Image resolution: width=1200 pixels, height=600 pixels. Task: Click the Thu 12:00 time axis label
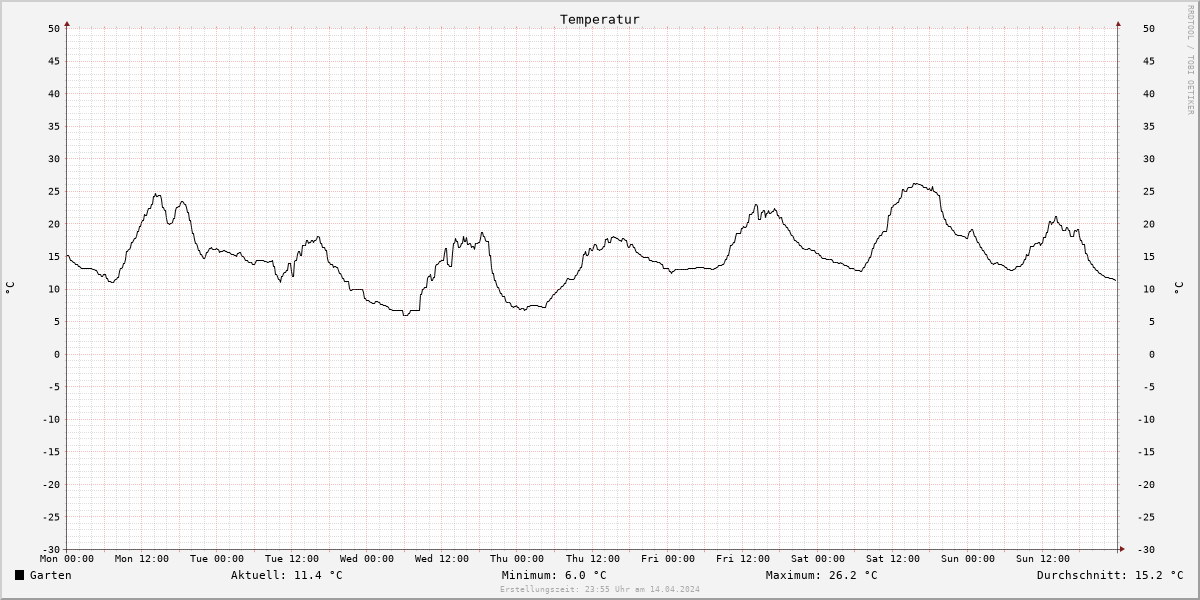tap(593, 559)
